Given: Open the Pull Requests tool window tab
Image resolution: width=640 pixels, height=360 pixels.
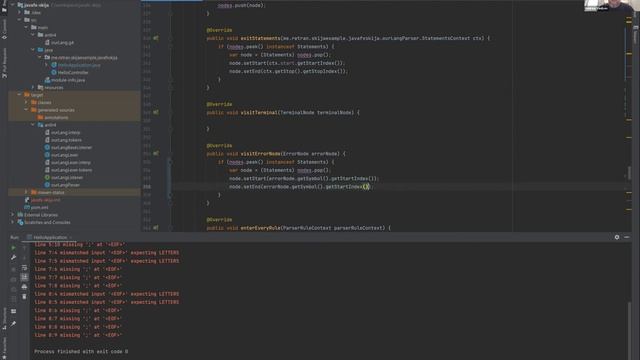Looking at the screenshot, I should tap(4, 63).
